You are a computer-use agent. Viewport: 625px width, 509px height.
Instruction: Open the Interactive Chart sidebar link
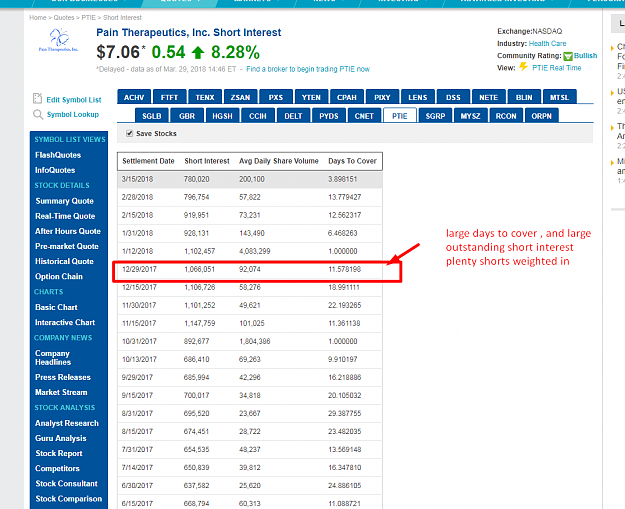(65, 322)
